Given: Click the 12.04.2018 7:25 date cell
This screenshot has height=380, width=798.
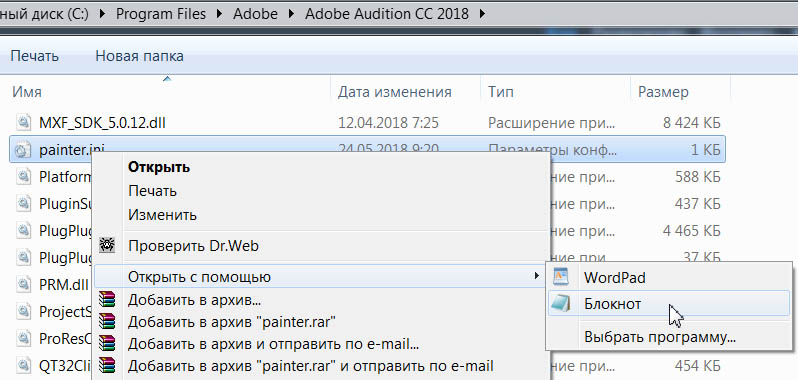Looking at the screenshot, I should [x=388, y=123].
